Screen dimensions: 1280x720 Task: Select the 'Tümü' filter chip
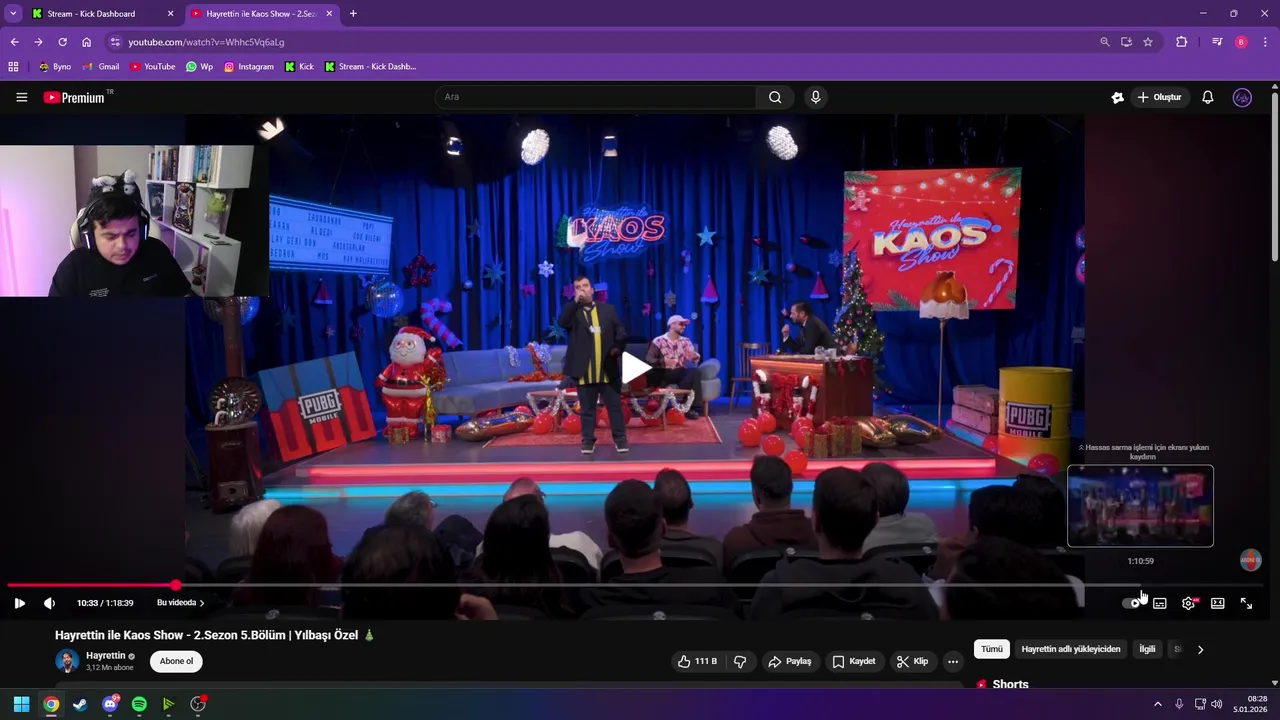[991, 649]
